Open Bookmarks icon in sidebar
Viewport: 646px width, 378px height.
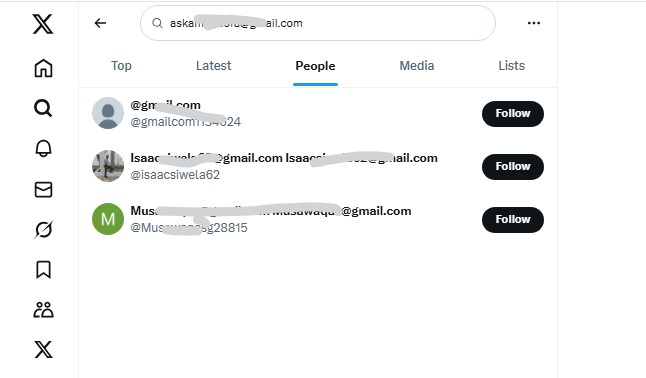(43, 270)
